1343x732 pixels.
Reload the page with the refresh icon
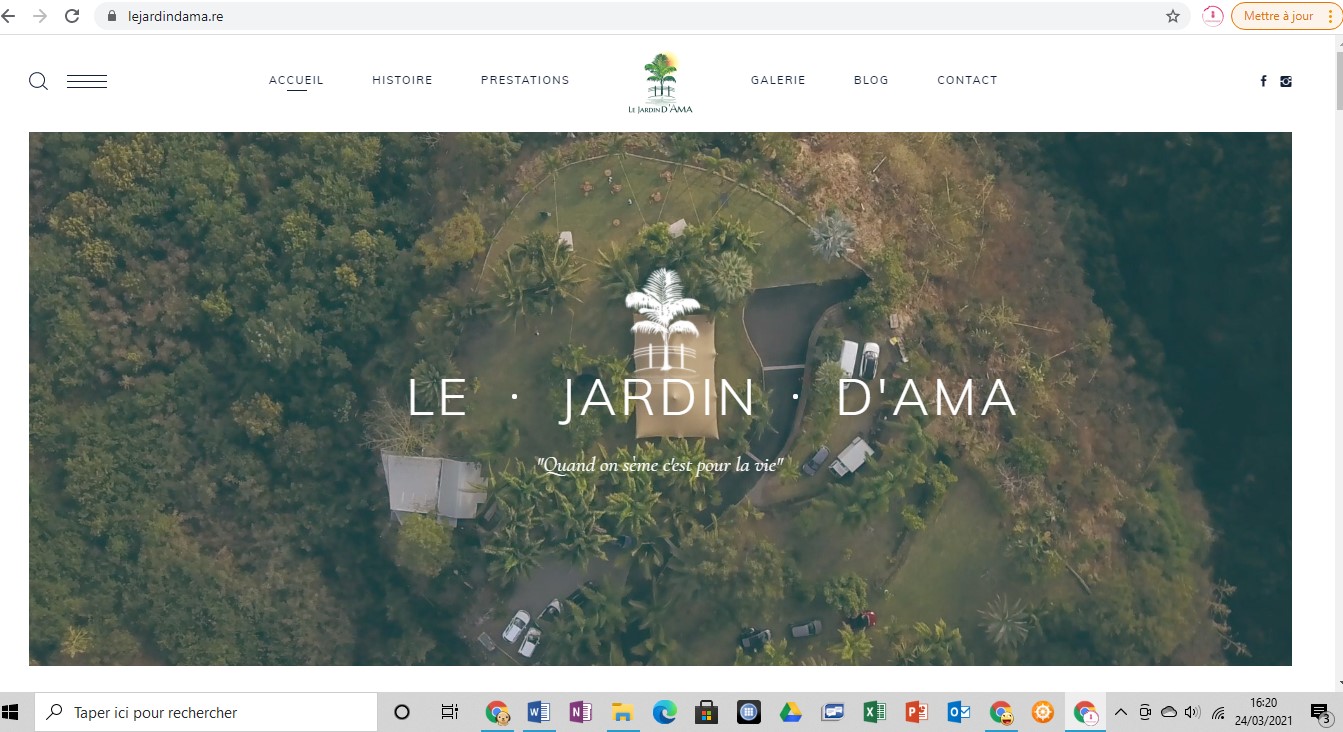[x=72, y=16]
